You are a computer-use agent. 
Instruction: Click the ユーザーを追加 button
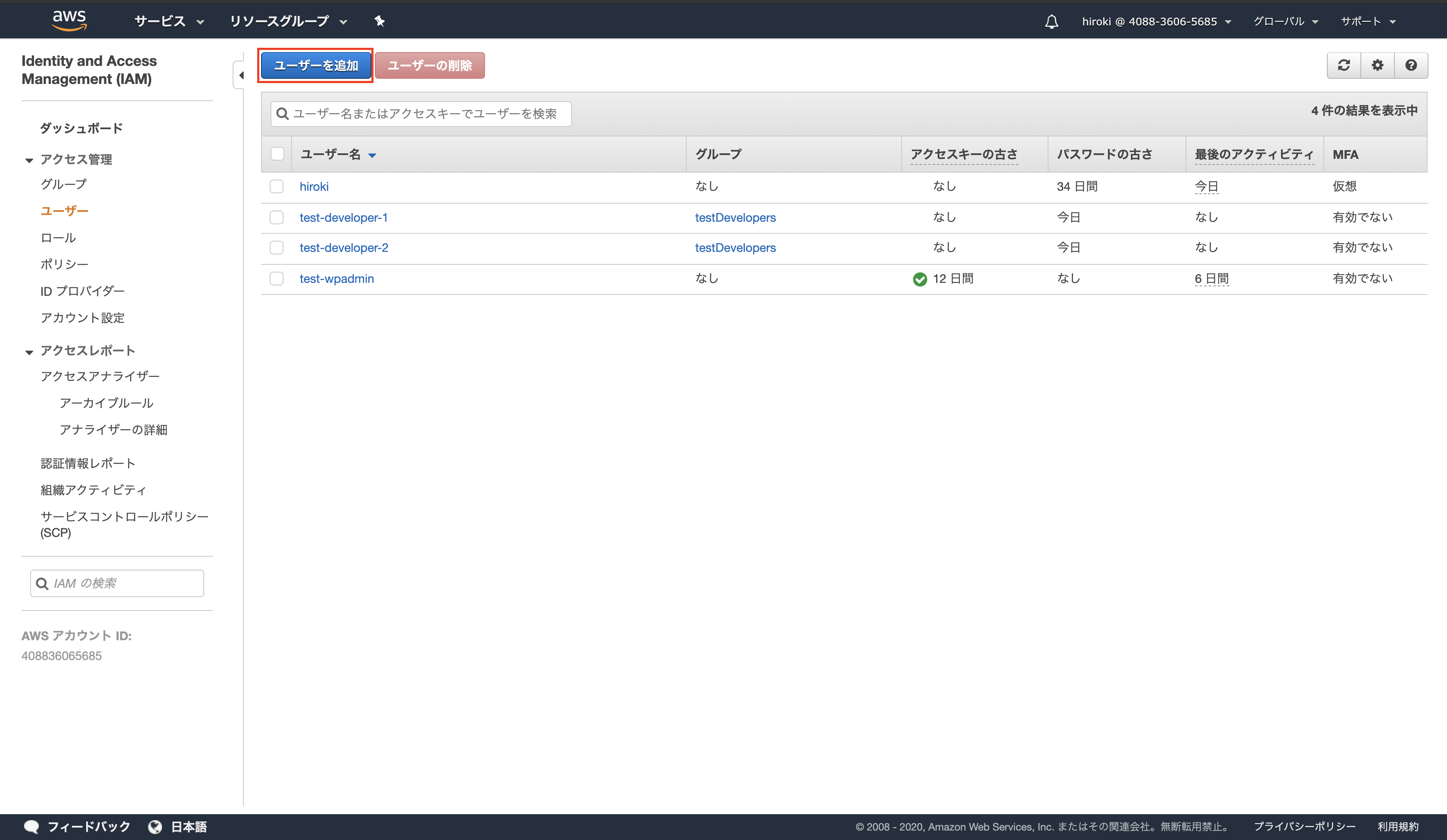[x=316, y=65]
